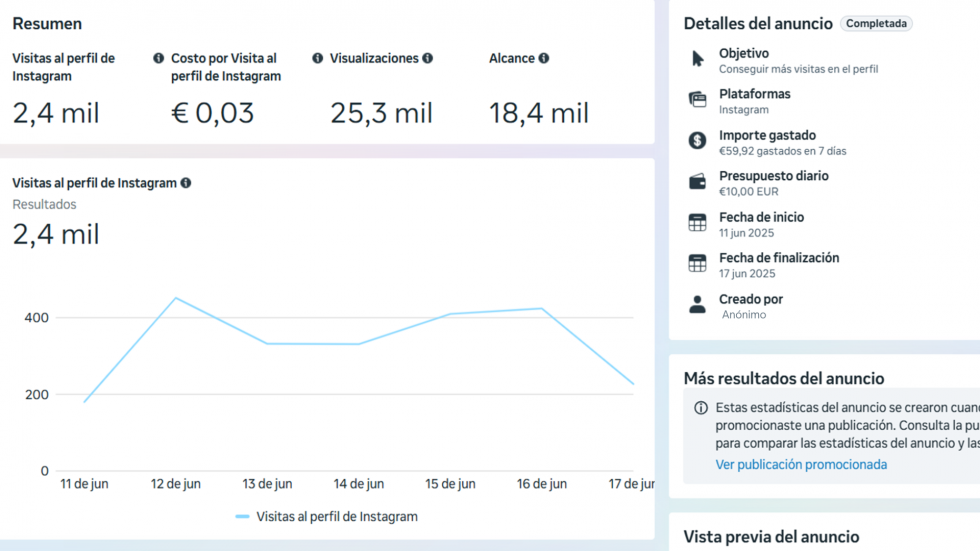Click the 16 de jun chart data point
Image resolution: width=980 pixels, height=551 pixels.
[542, 309]
